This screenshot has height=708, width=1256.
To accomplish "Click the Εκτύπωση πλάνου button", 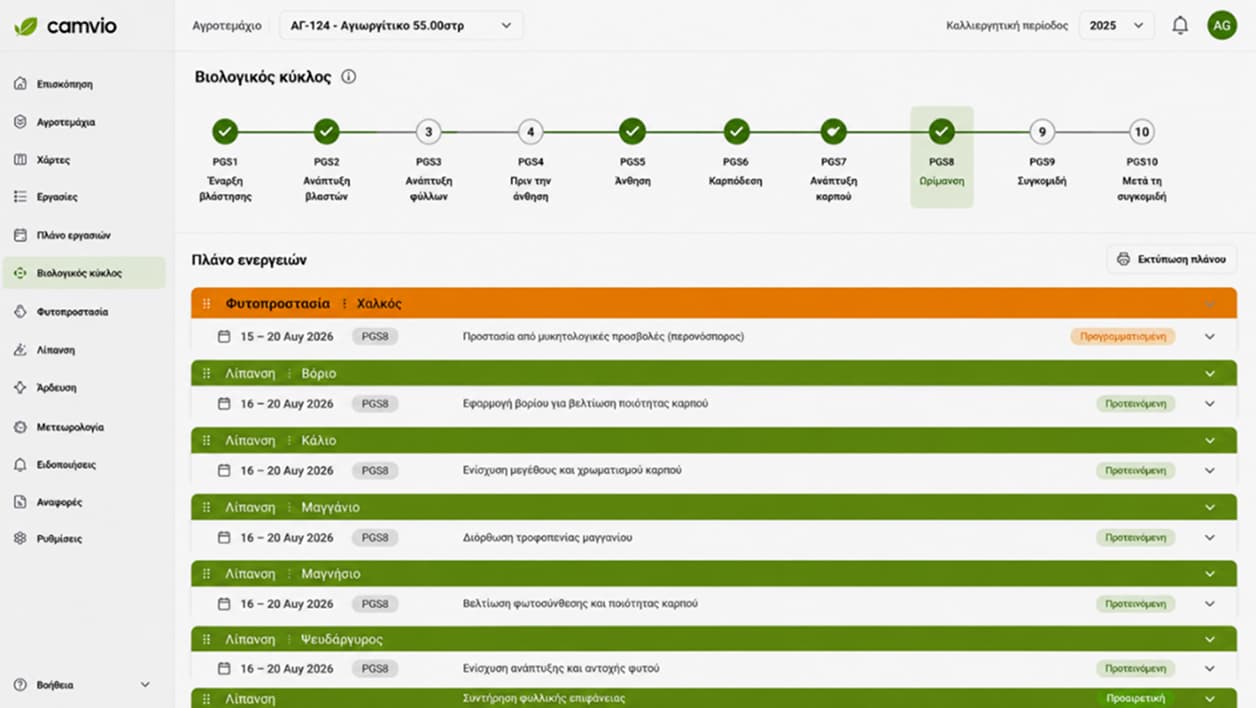I will (1171, 259).
